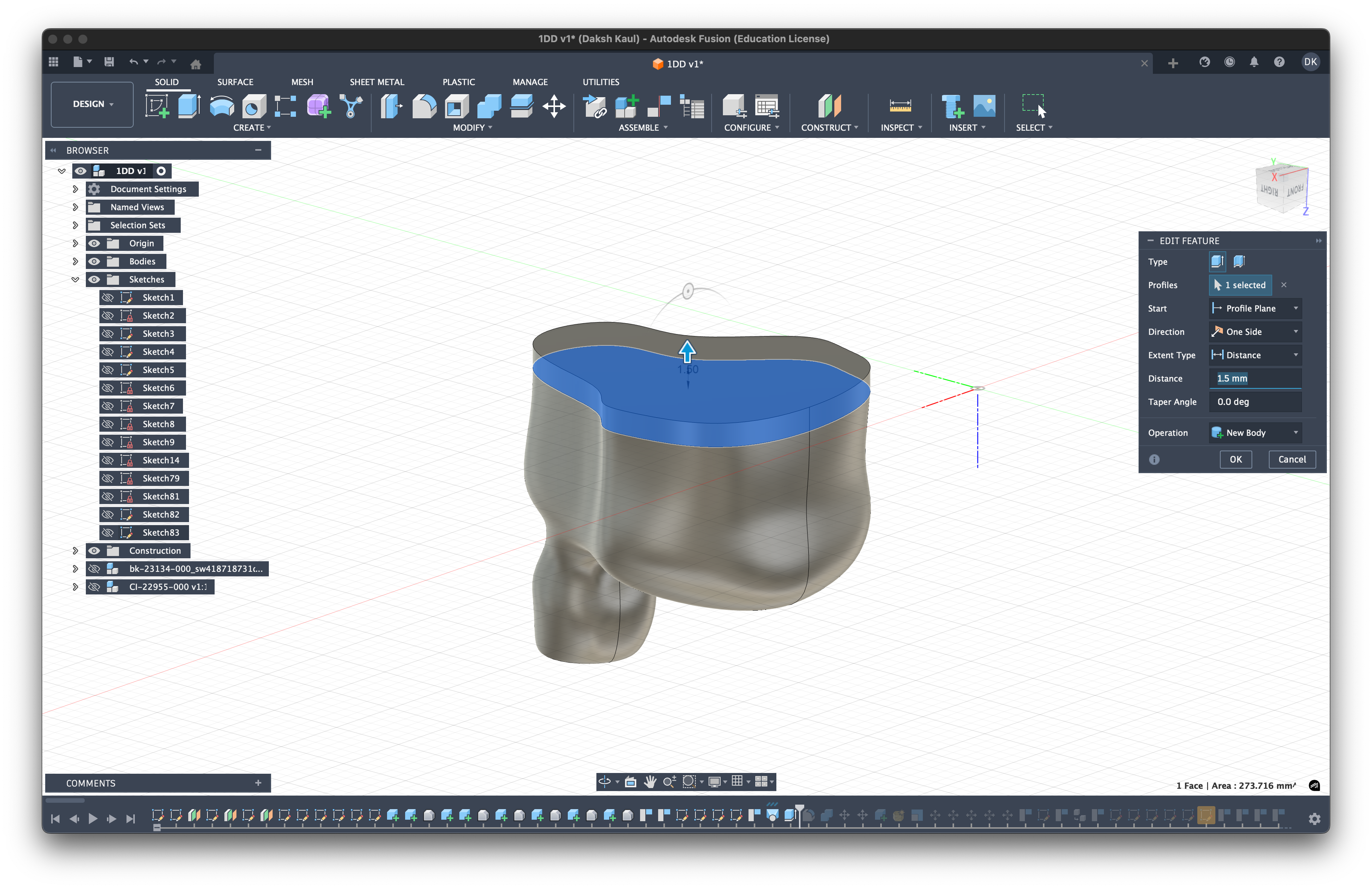The width and height of the screenshot is (1372, 889).
Task: Cancel the Edit Feature dialog
Action: [x=1292, y=459]
